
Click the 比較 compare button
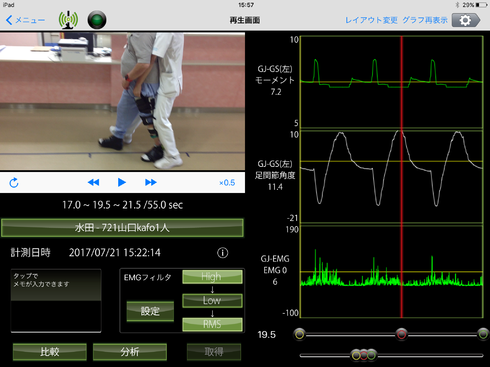[x=50, y=352]
